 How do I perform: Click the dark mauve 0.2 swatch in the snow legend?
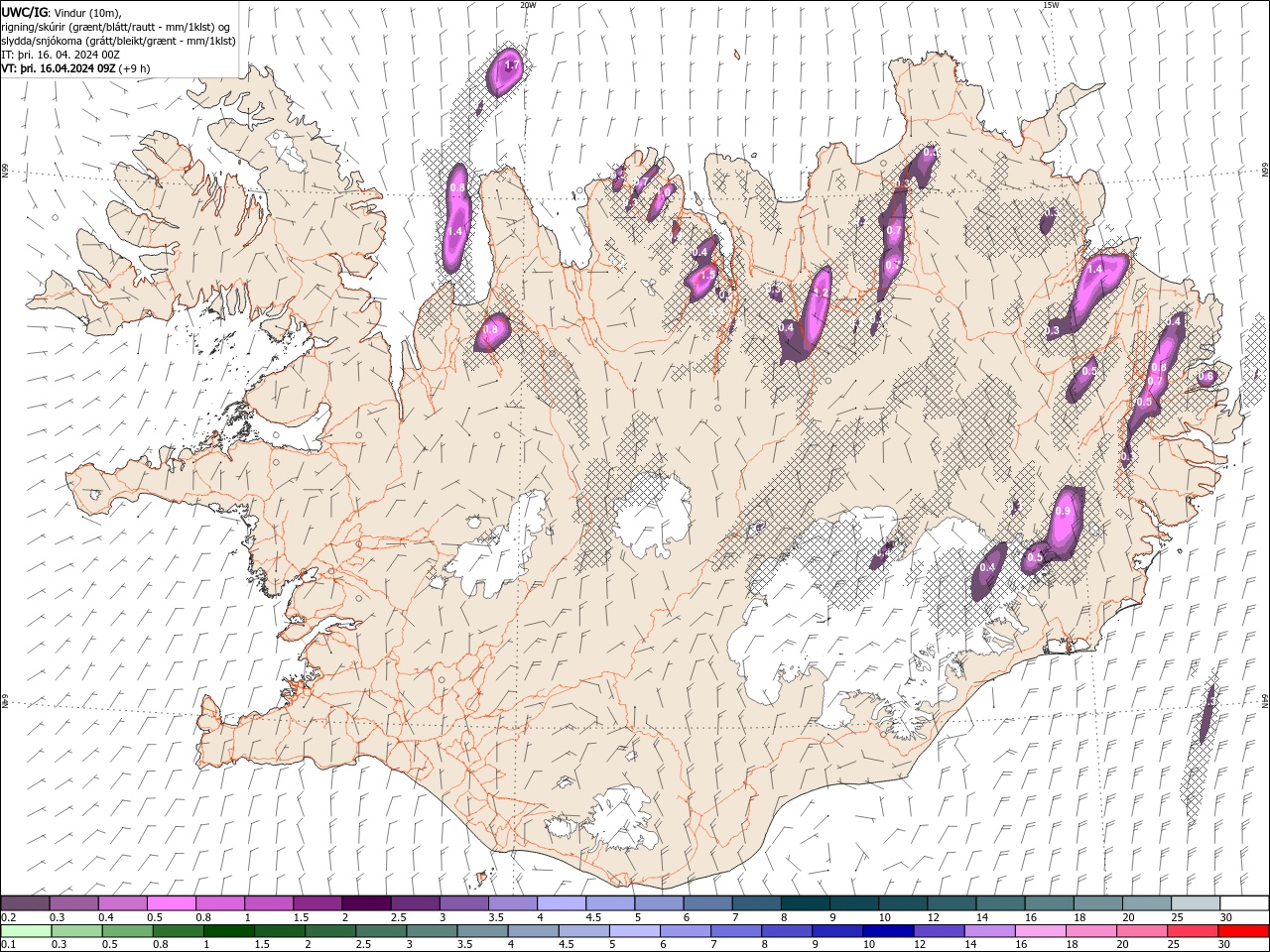click(x=26, y=903)
